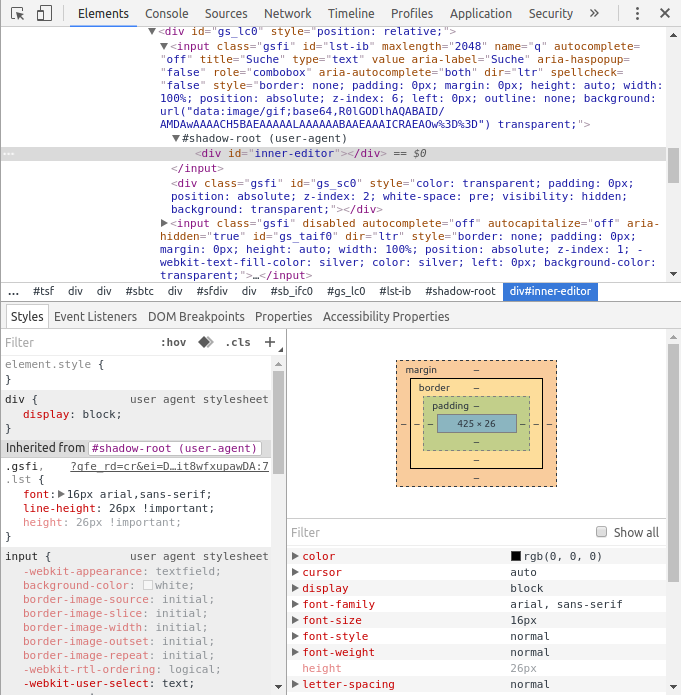Screen dimensions: 681x695
Task: Switch to the Console tab
Action: click(166, 14)
